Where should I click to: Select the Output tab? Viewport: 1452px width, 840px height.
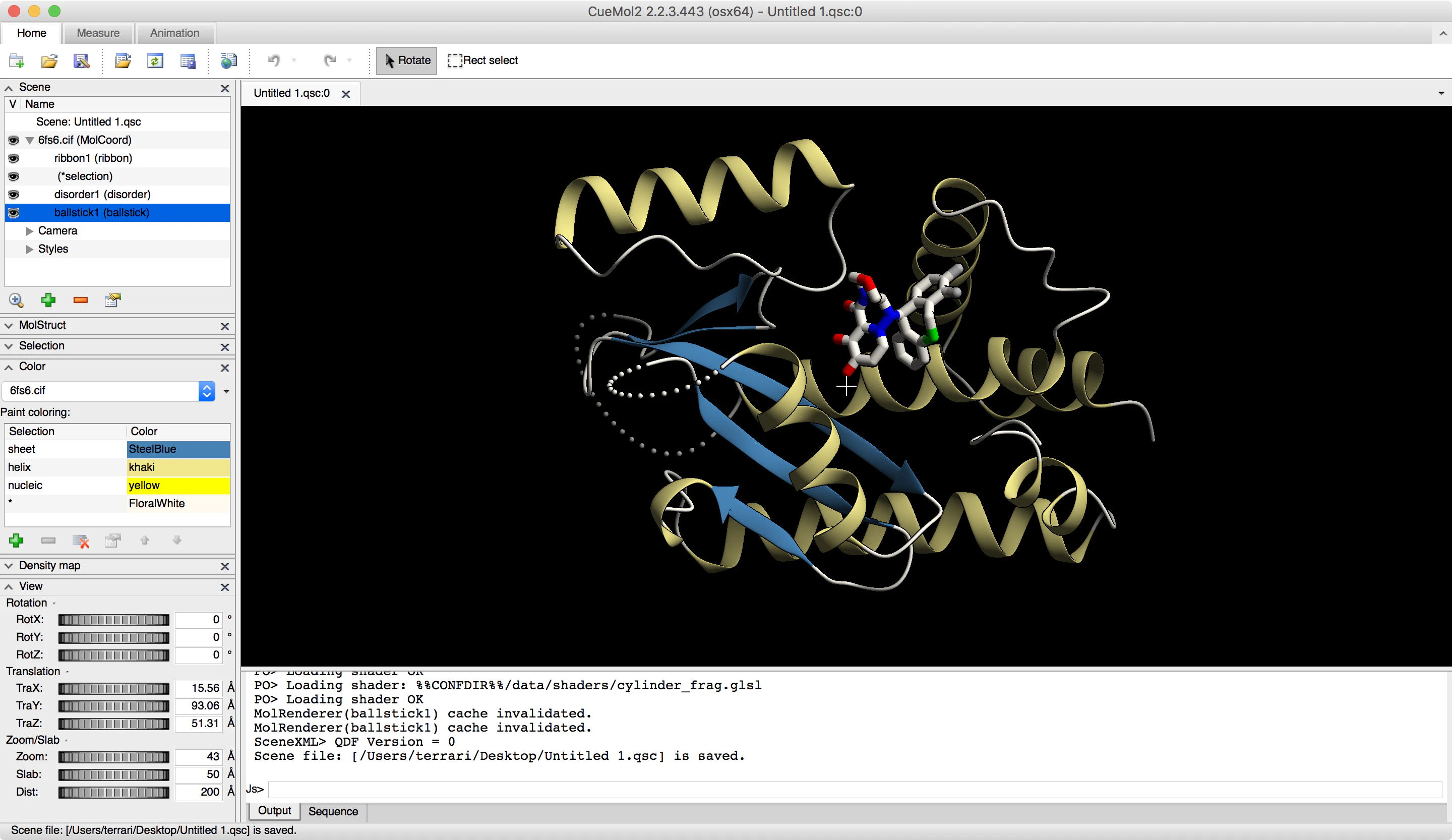click(274, 811)
